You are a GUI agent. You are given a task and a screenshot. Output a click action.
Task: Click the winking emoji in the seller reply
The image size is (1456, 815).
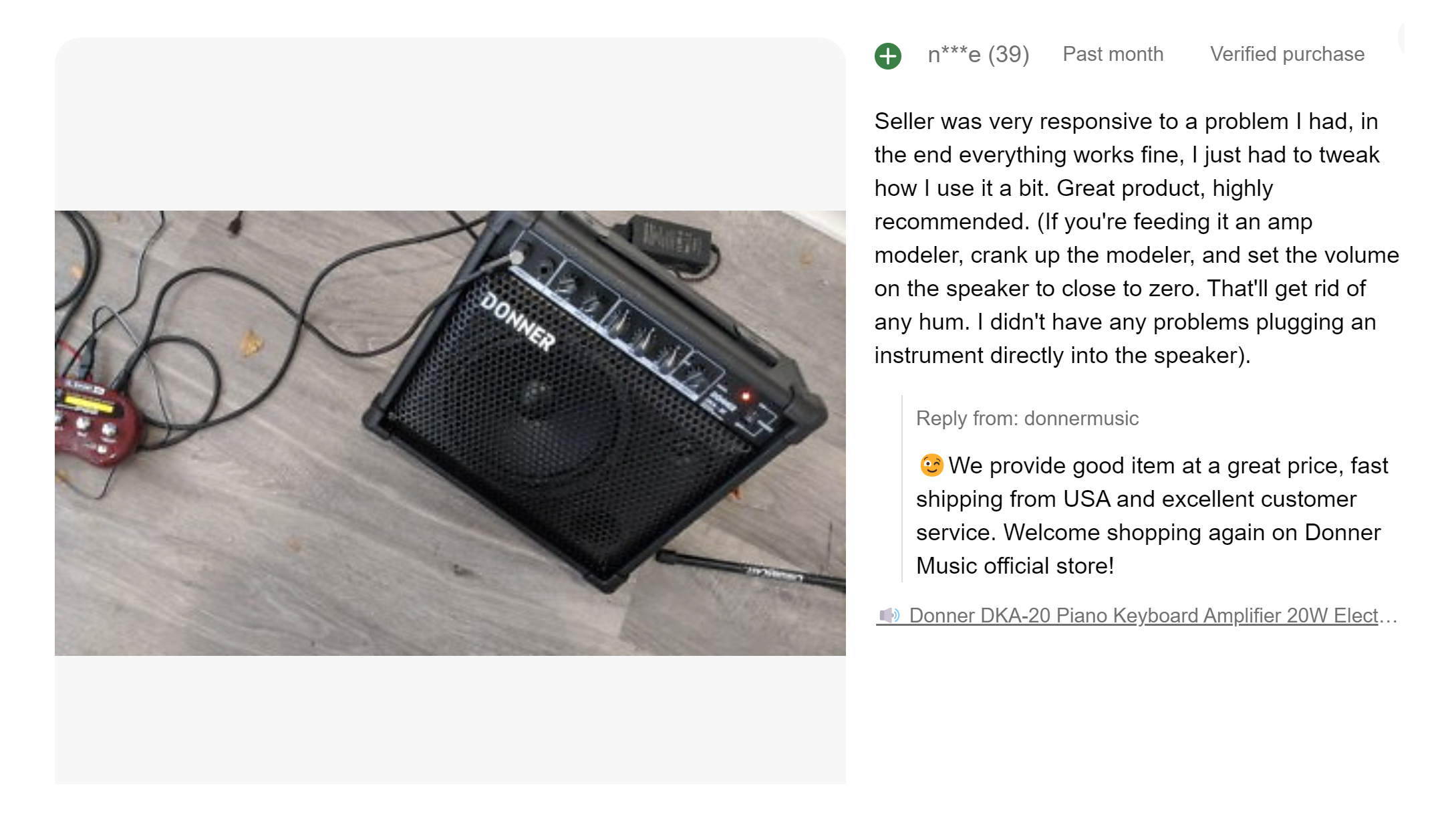click(x=931, y=465)
